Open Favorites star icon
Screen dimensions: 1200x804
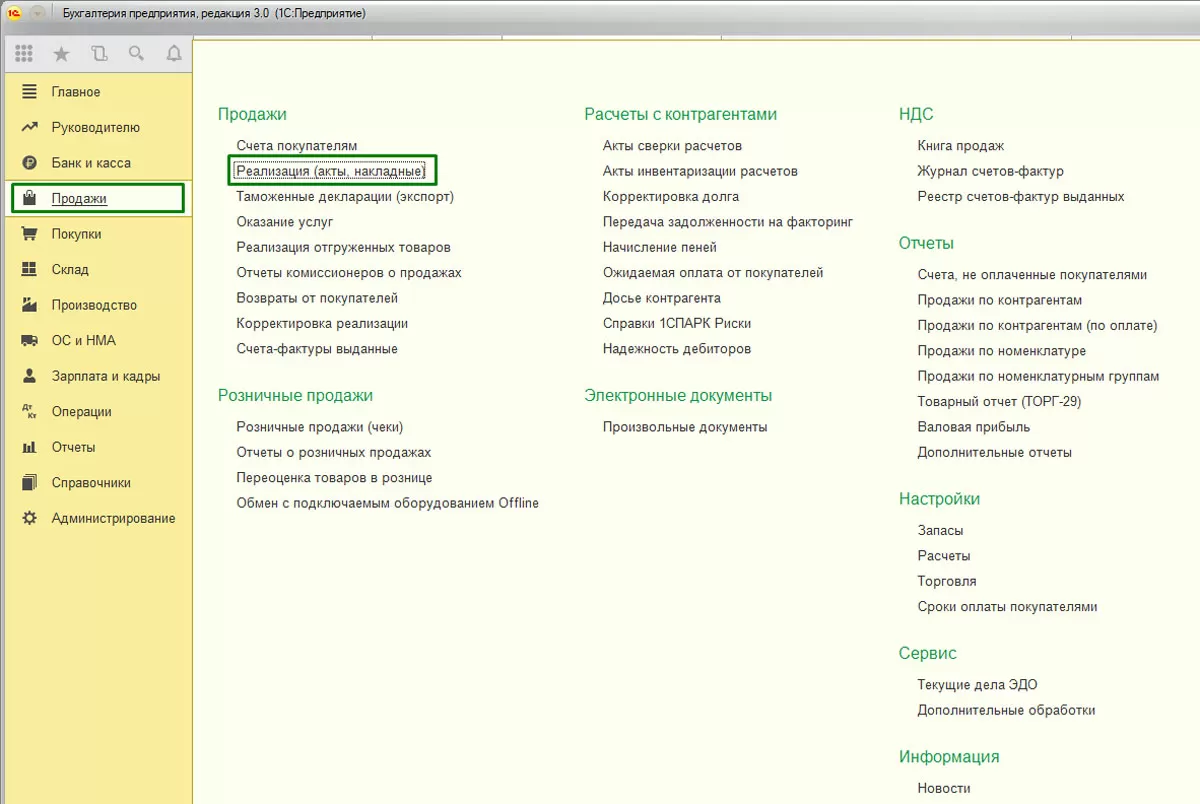click(x=61, y=54)
